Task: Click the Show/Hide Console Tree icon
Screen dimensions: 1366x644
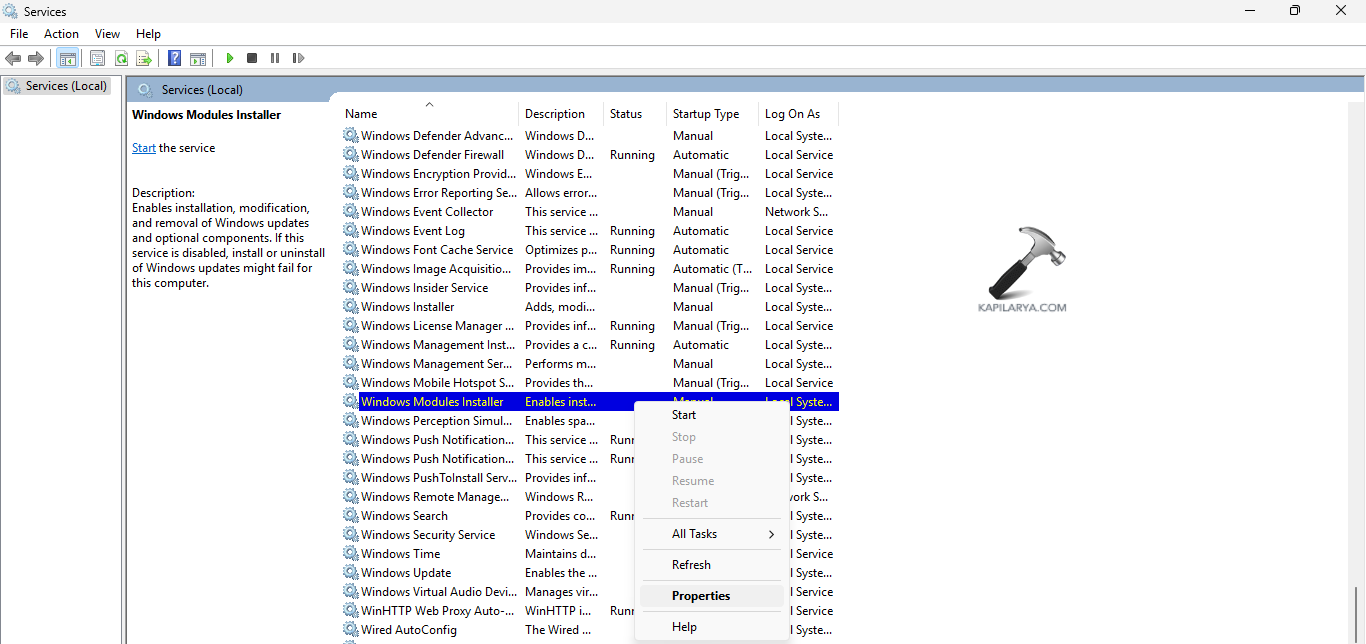Action: pos(67,58)
